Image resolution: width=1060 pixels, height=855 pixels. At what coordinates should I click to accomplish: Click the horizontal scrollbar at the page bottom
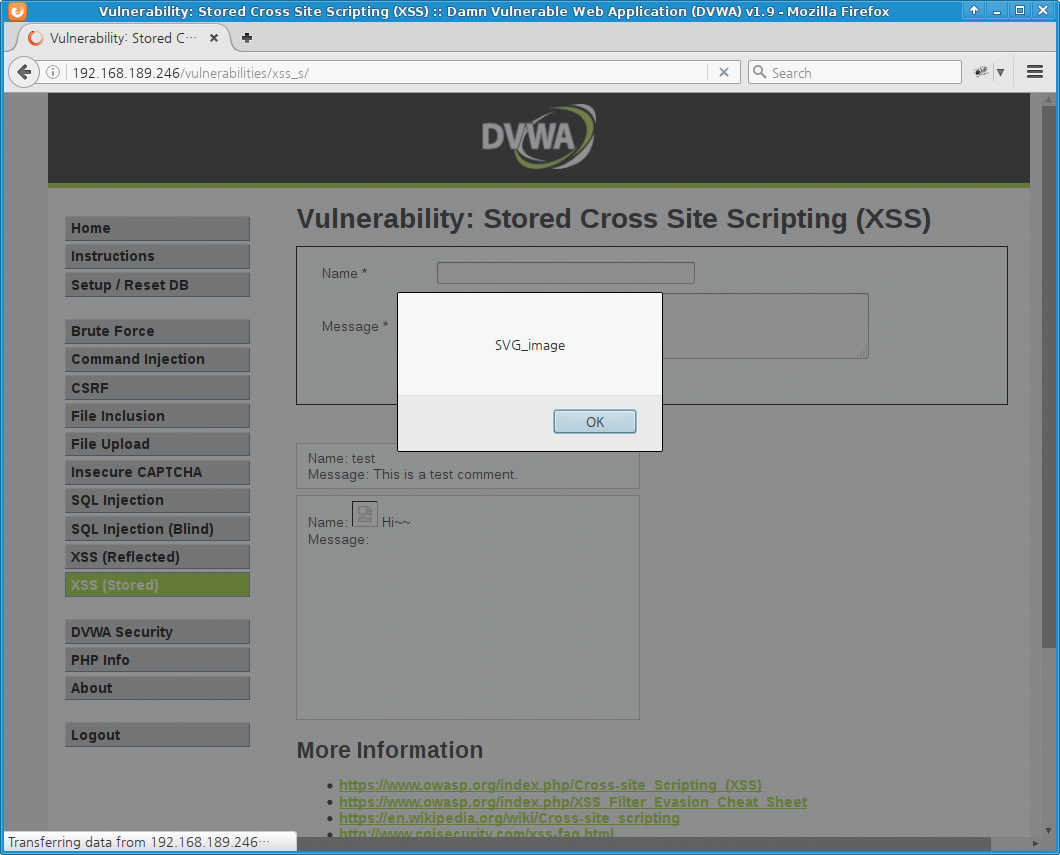point(644,844)
